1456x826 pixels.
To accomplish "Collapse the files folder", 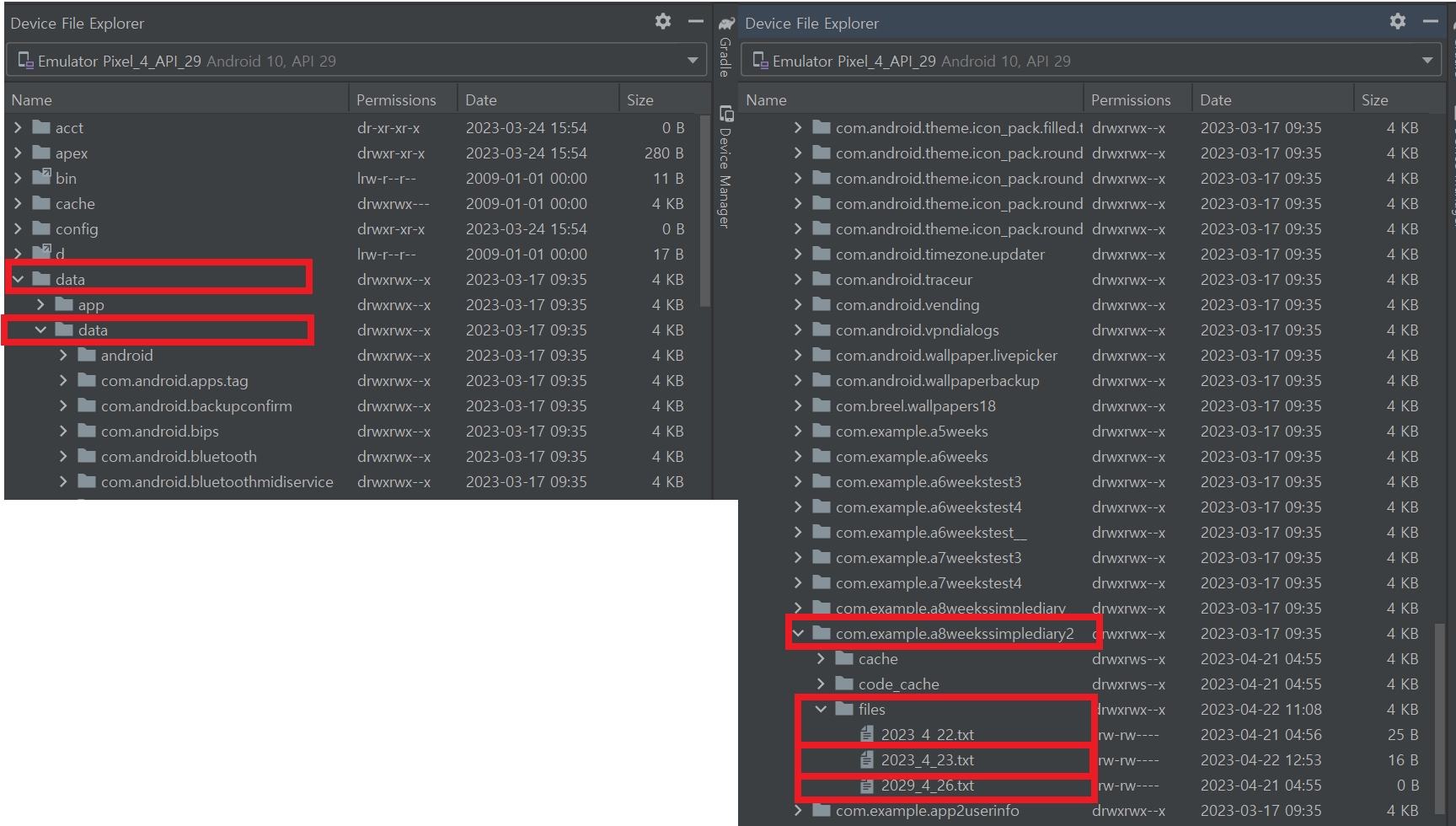I will (x=821, y=709).
